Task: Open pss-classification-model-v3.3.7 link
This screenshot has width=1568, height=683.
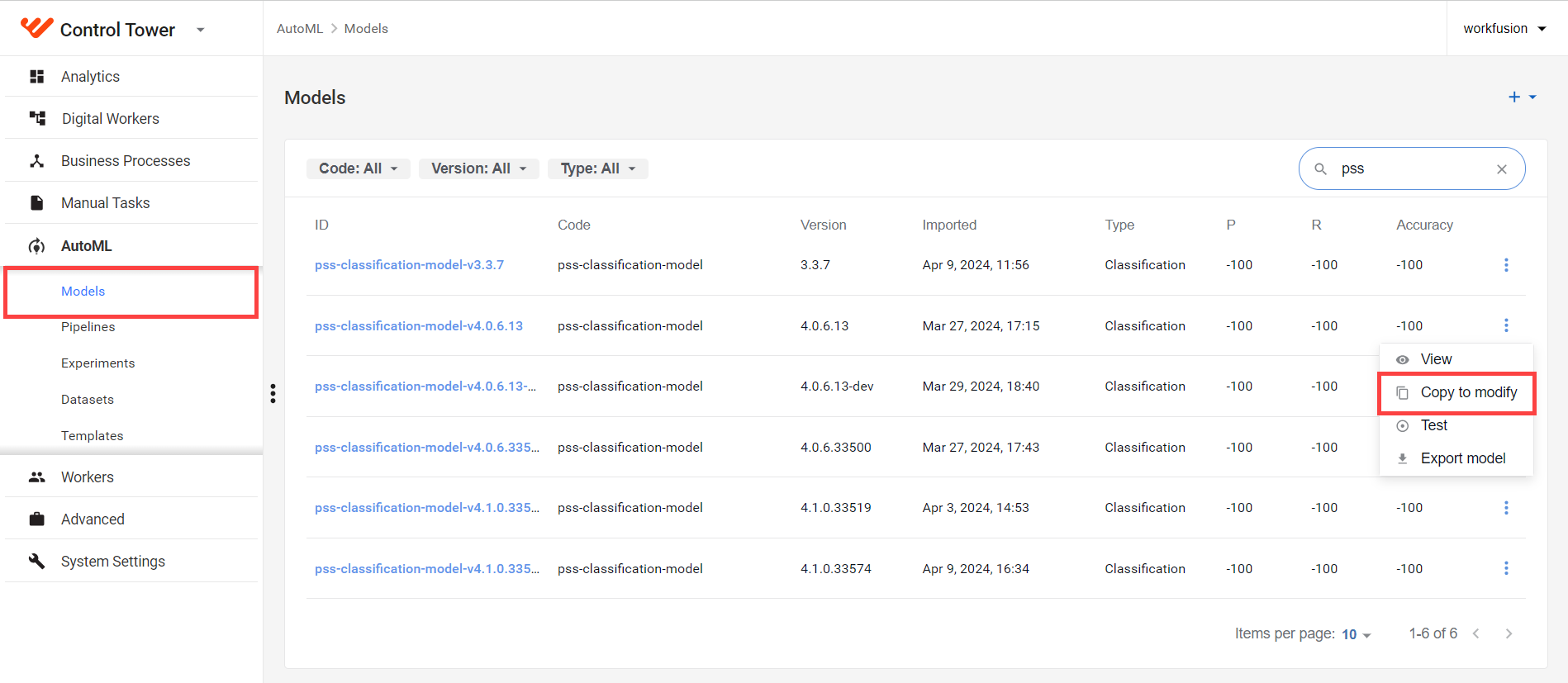Action: tap(409, 265)
